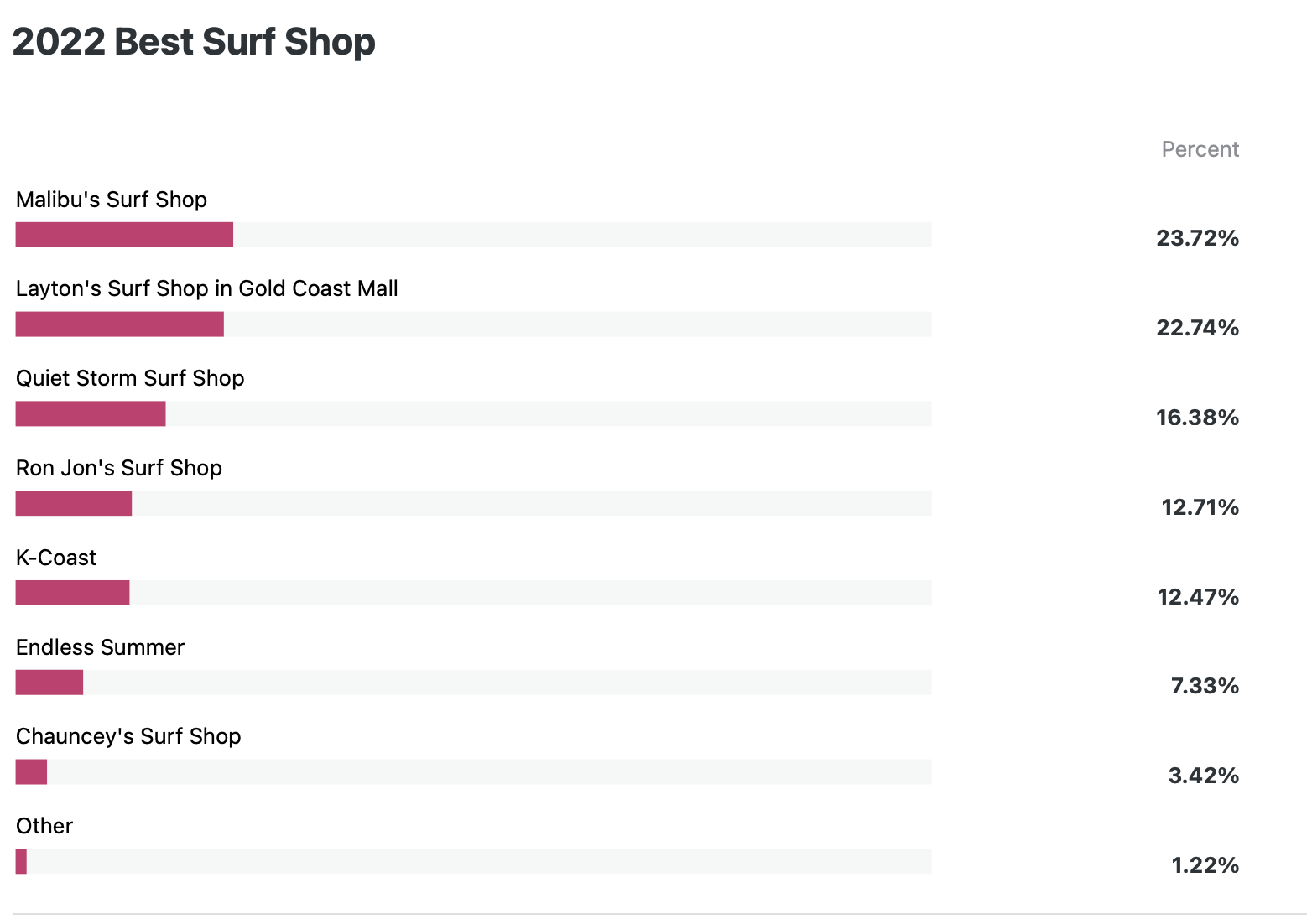Select the K-Coast label
Viewport: 1307px width, 924px height.
(56, 558)
